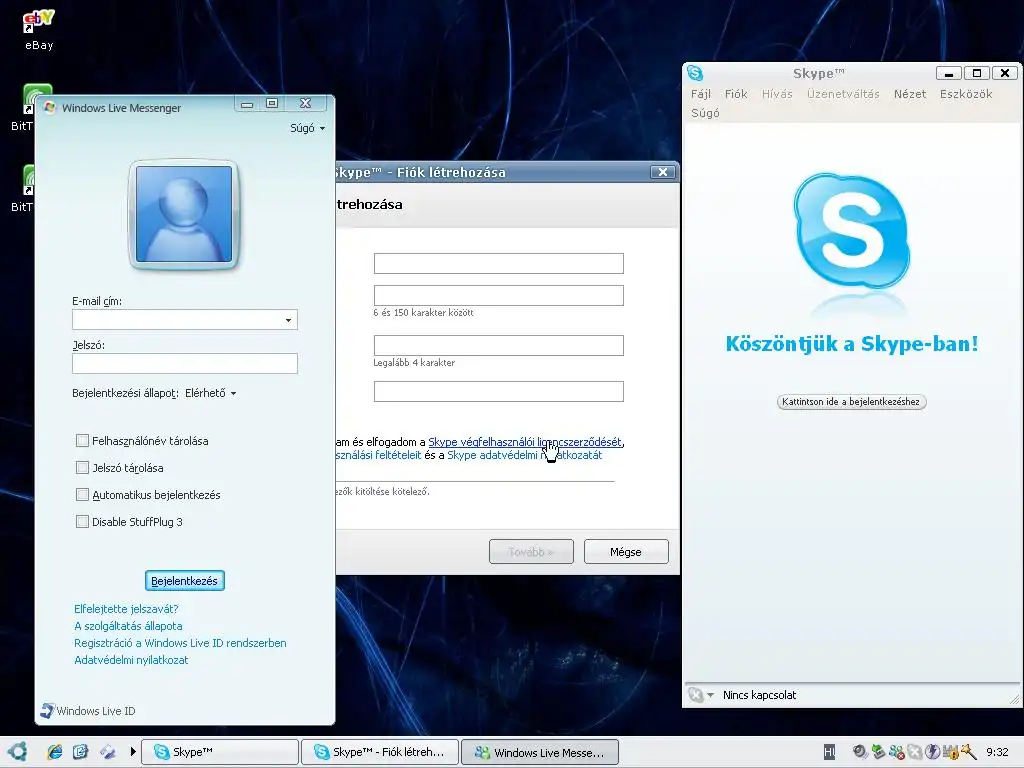1024x768 pixels.
Task: Click the Nincs kapcsolat status text
Action: pos(760,695)
